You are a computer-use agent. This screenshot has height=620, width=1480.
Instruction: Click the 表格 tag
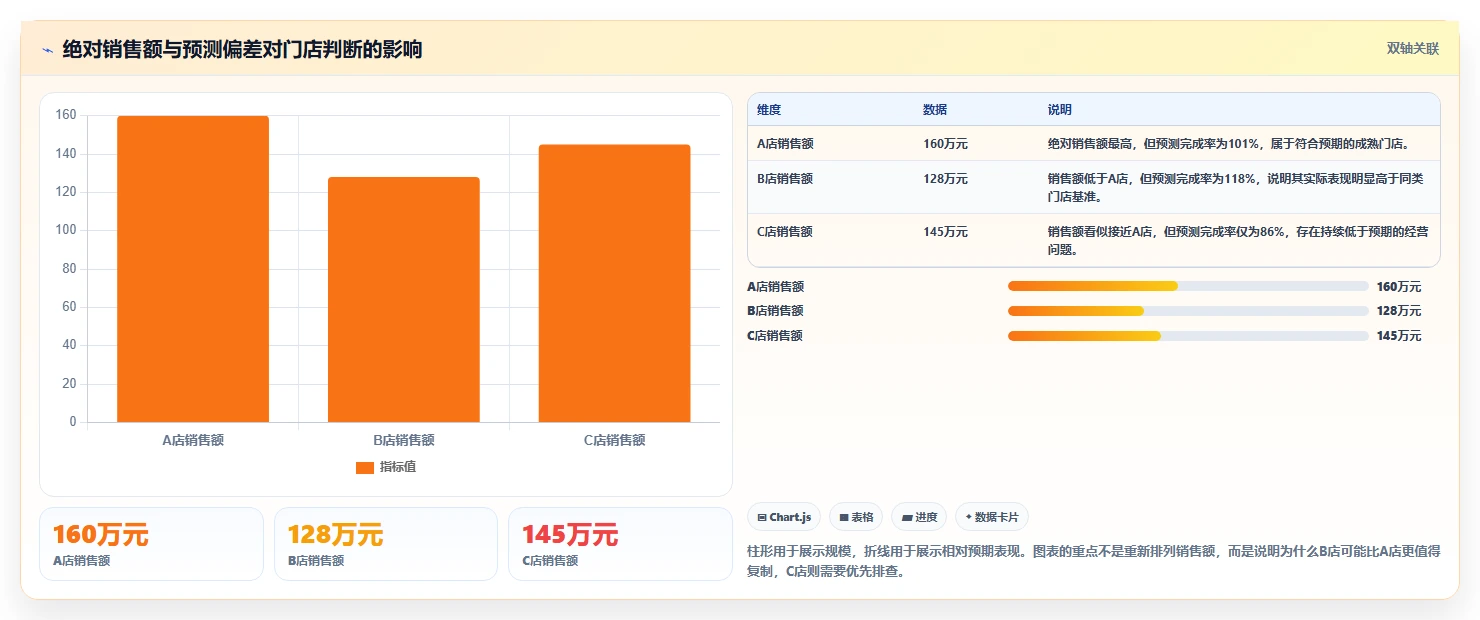(856, 517)
